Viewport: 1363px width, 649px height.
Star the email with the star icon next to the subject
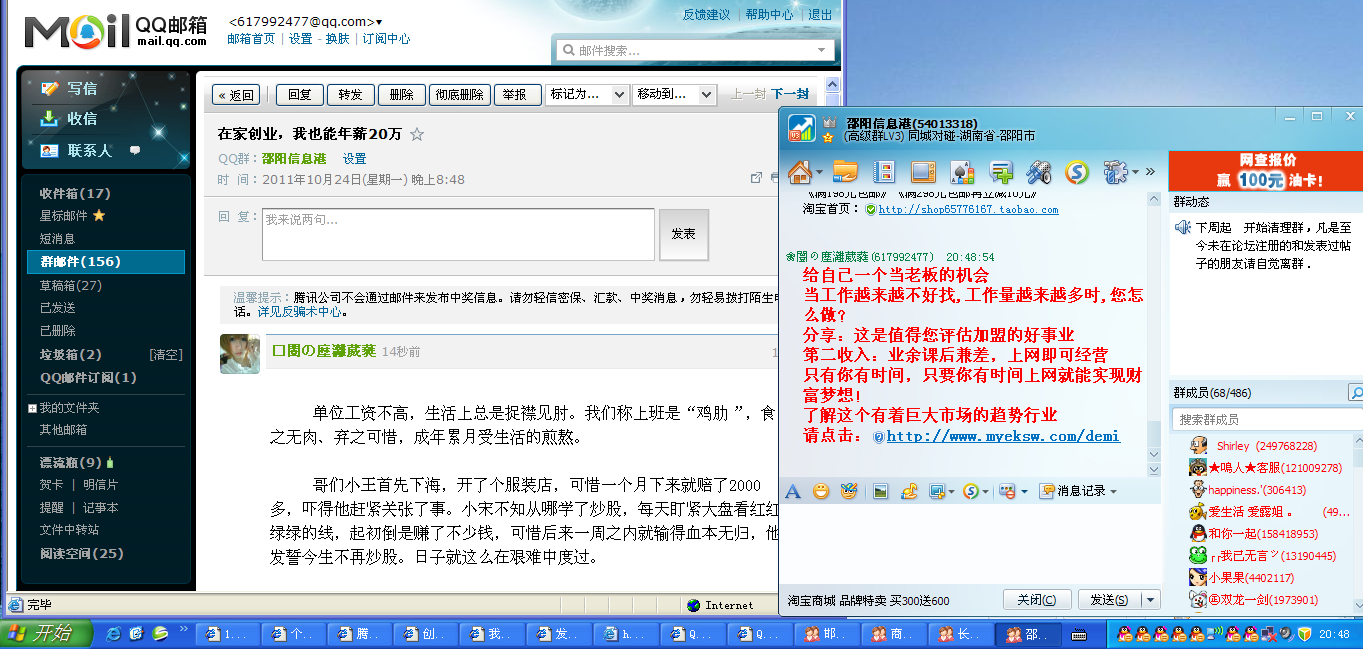417,134
